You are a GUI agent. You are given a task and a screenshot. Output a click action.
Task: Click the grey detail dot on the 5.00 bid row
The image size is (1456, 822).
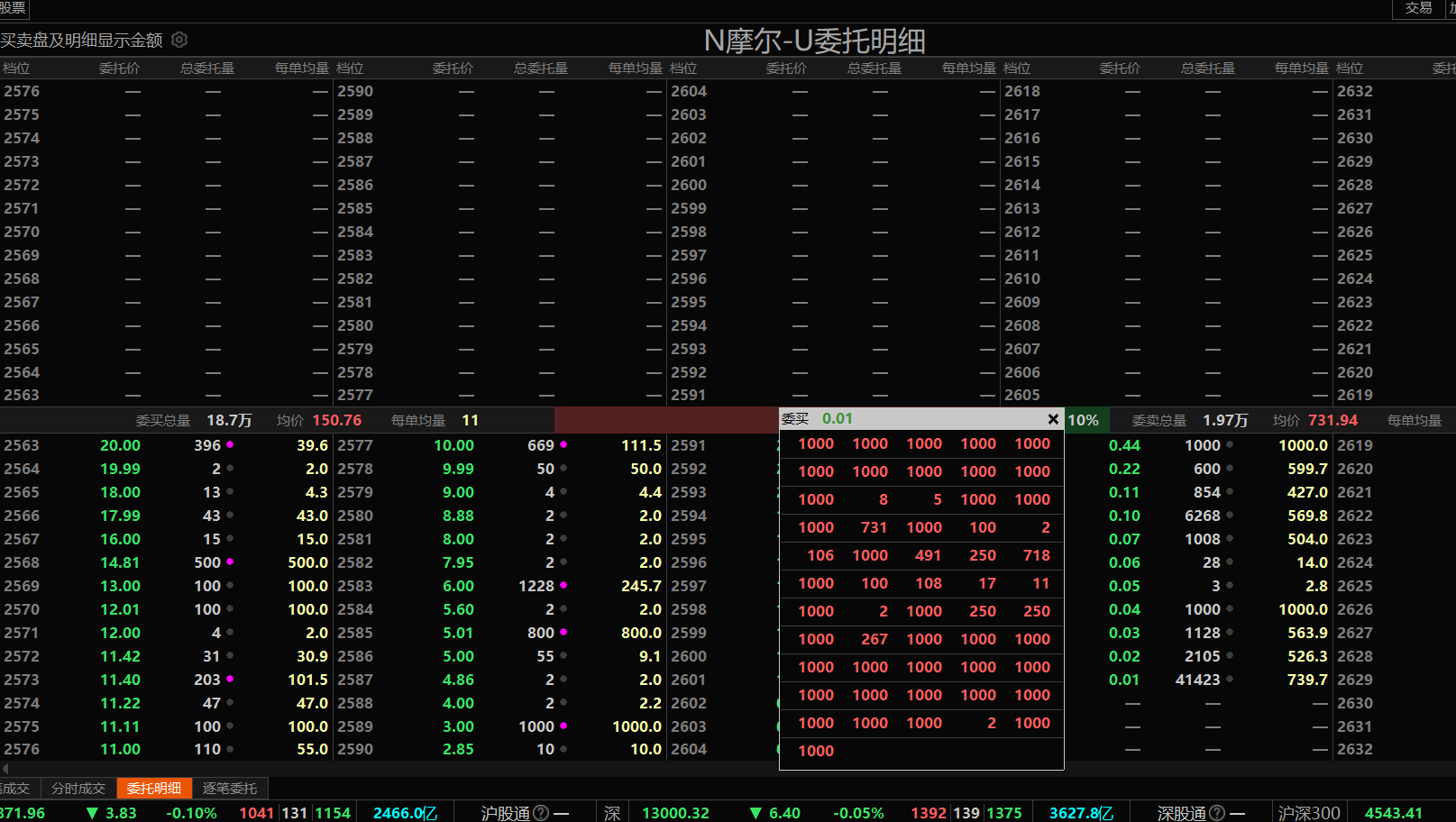pyautogui.click(x=563, y=655)
